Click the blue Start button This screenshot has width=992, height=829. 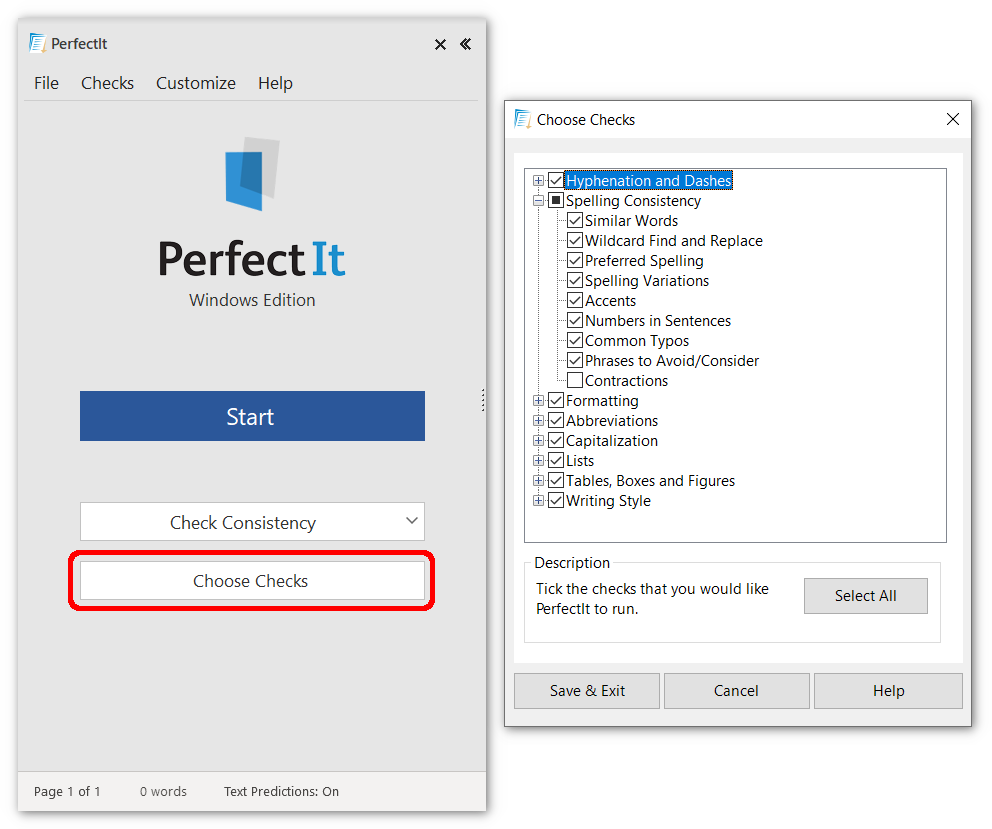(x=252, y=416)
